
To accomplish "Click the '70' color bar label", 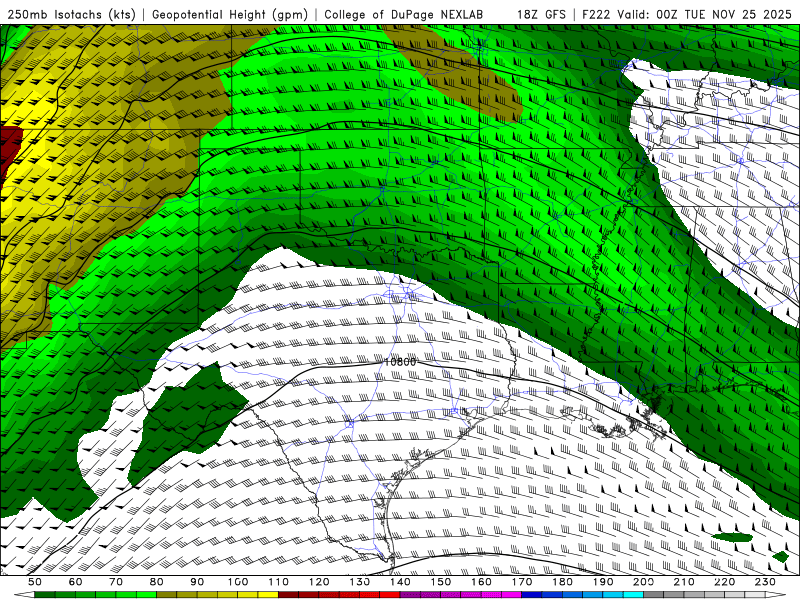I will point(116,582).
